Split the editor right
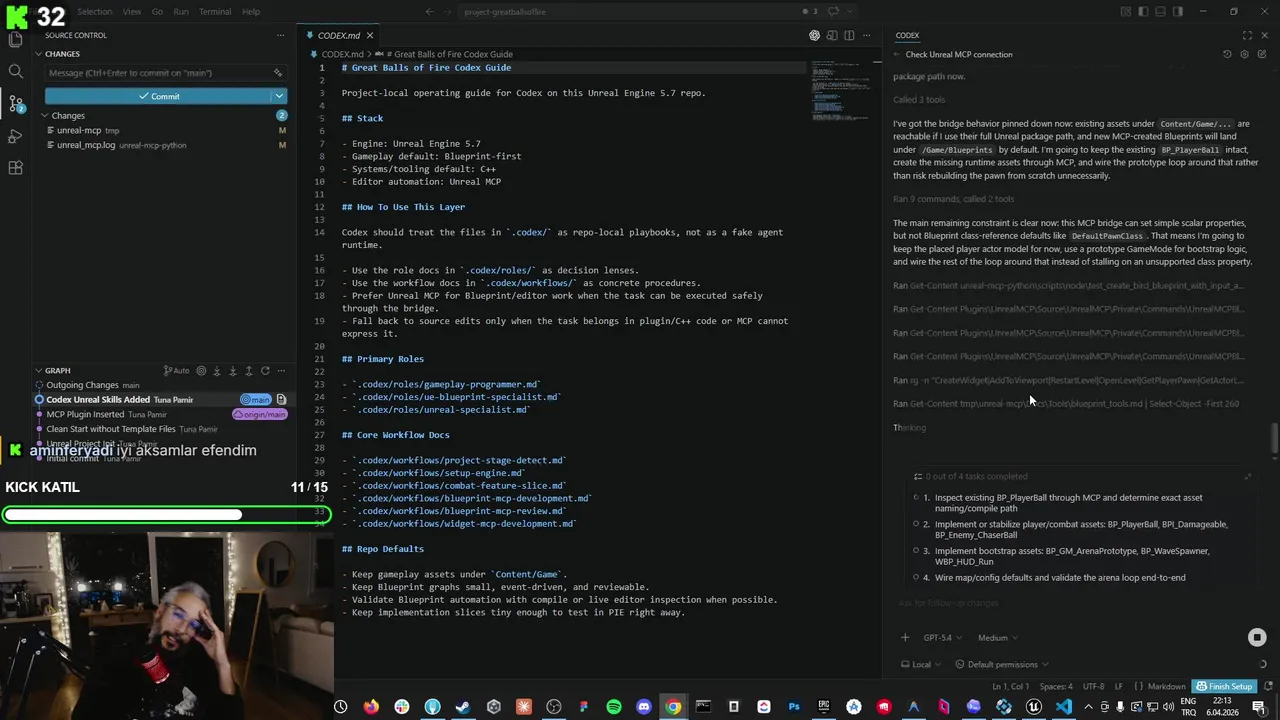 (849, 35)
